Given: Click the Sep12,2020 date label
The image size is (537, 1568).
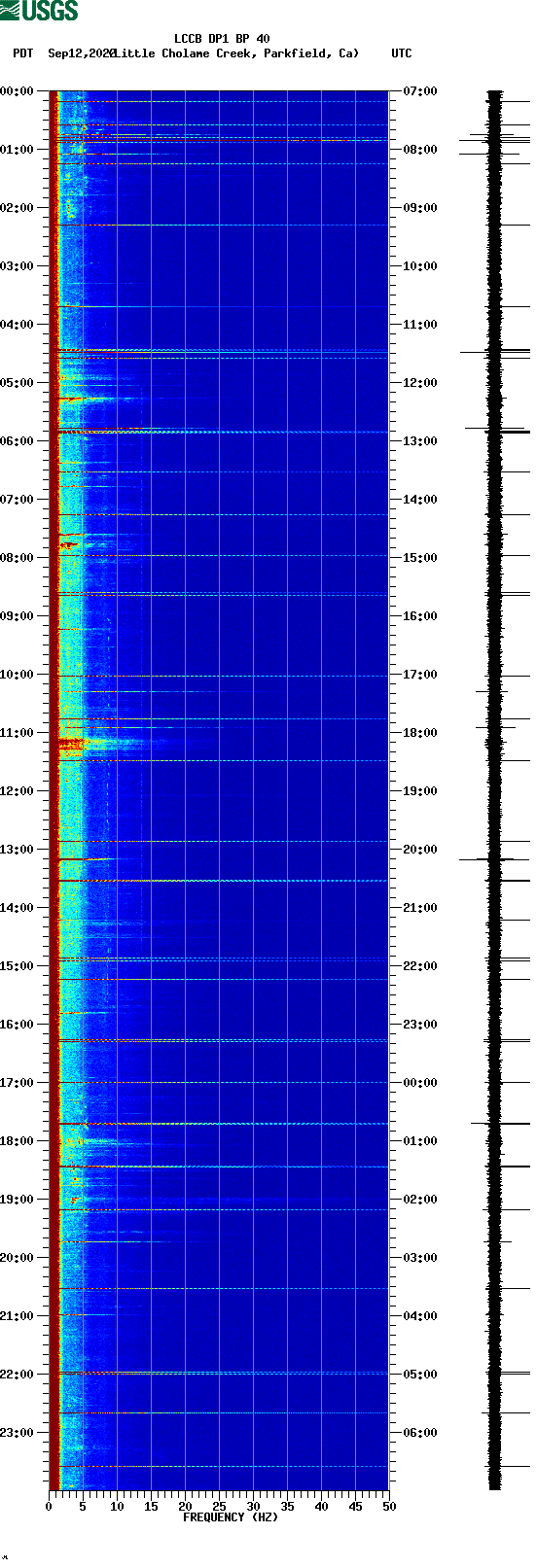Looking at the screenshot, I should click(x=82, y=53).
